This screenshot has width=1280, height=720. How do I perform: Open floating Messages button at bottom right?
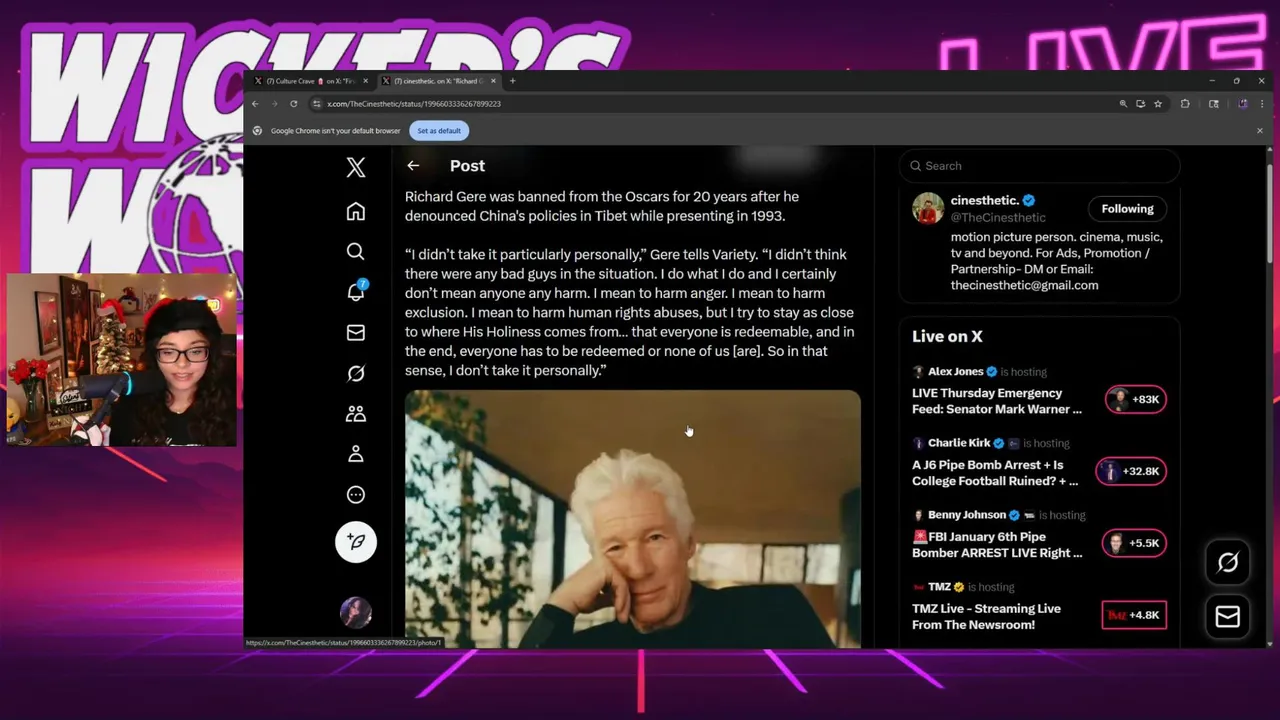(x=1228, y=617)
